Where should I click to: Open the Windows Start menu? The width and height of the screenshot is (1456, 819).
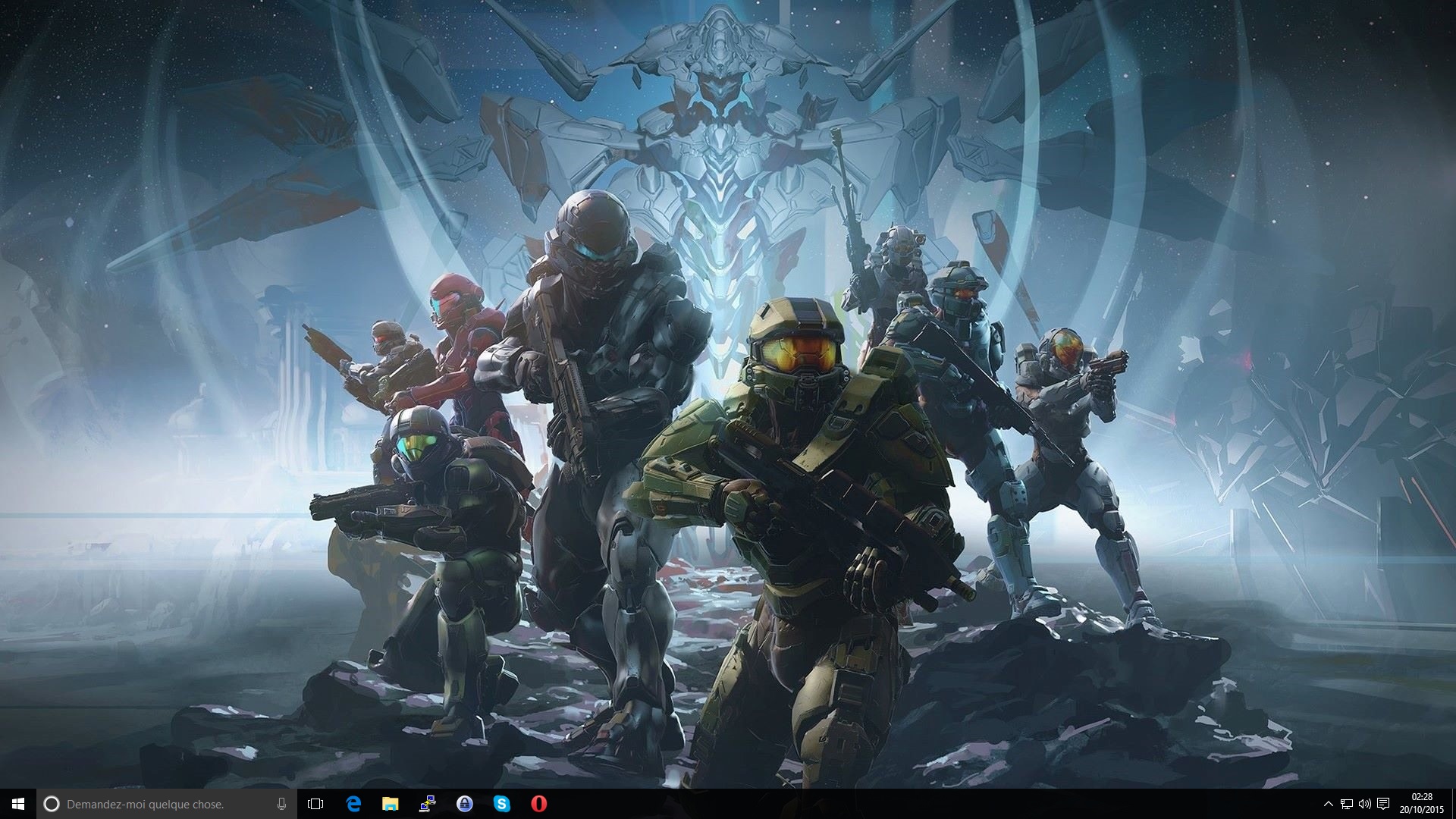pos(18,804)
